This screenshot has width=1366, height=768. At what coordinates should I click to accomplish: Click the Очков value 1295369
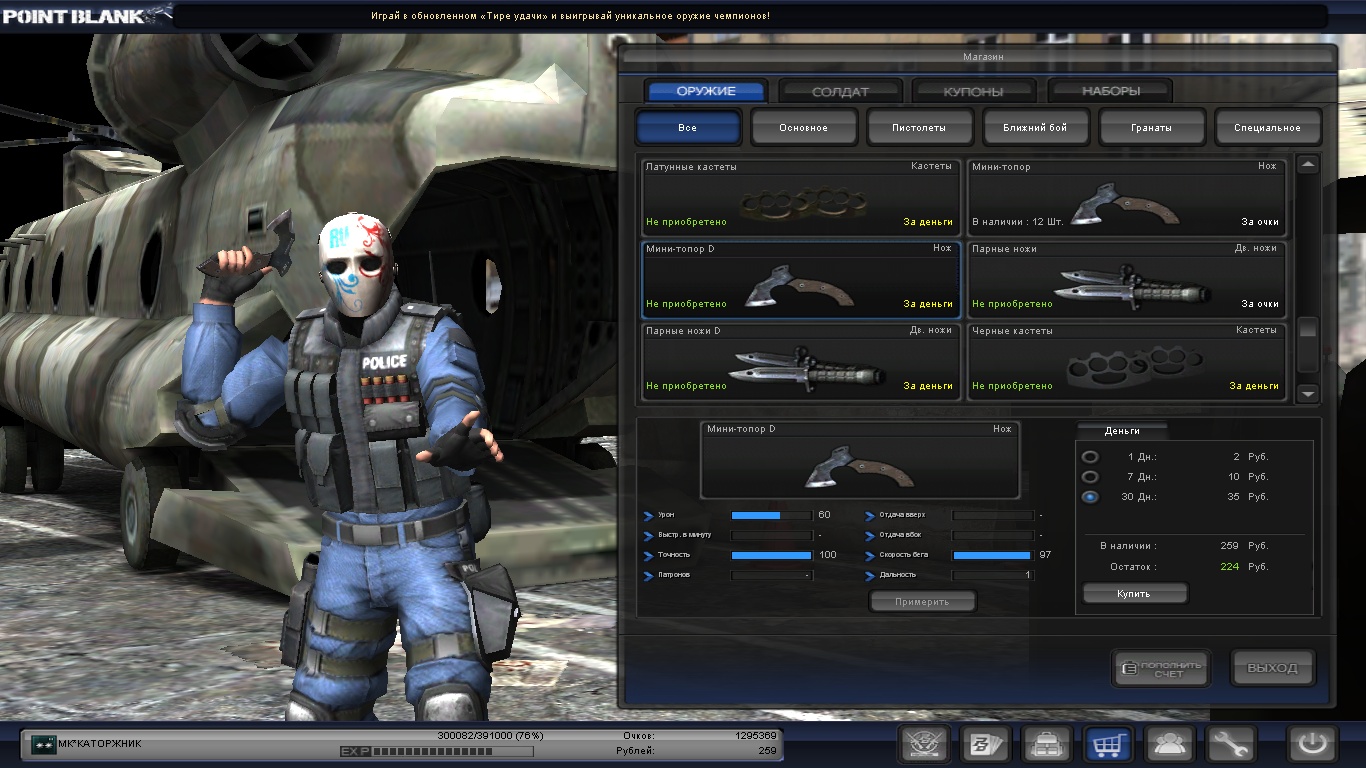click(x=755, y=735)
